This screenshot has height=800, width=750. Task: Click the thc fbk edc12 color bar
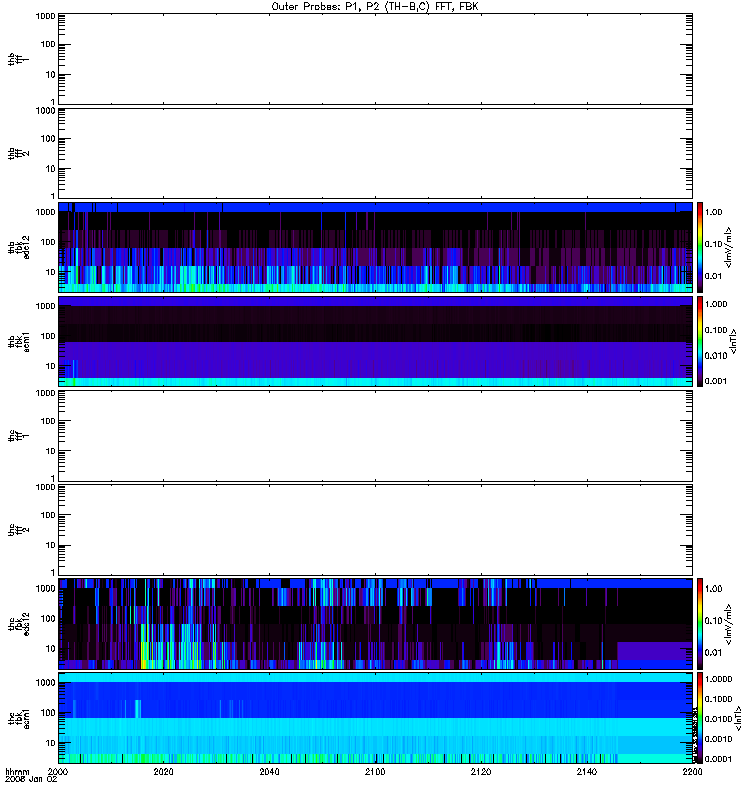pos(700,623)
